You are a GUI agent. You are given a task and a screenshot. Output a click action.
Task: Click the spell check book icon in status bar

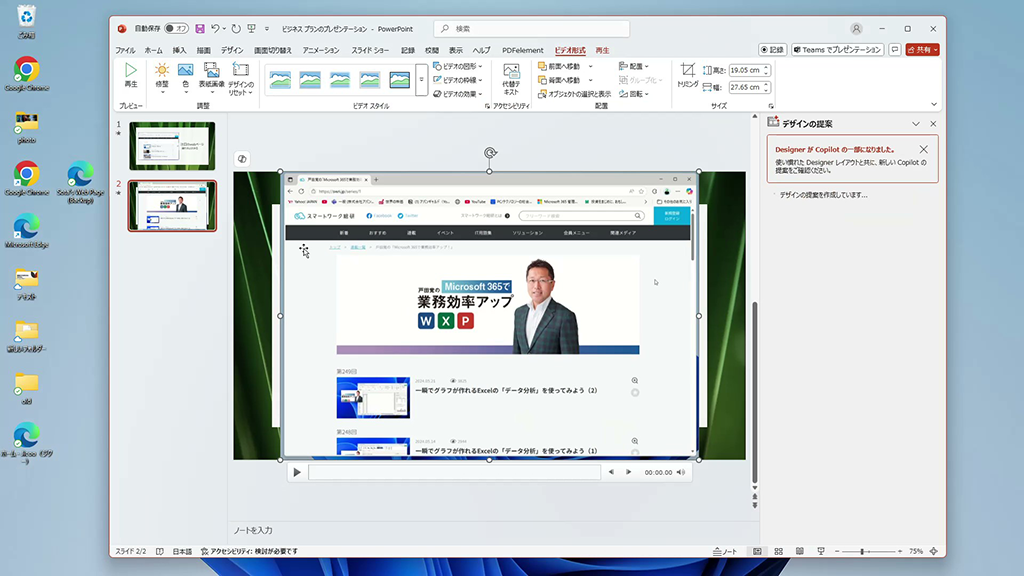(x=160, y=551)
